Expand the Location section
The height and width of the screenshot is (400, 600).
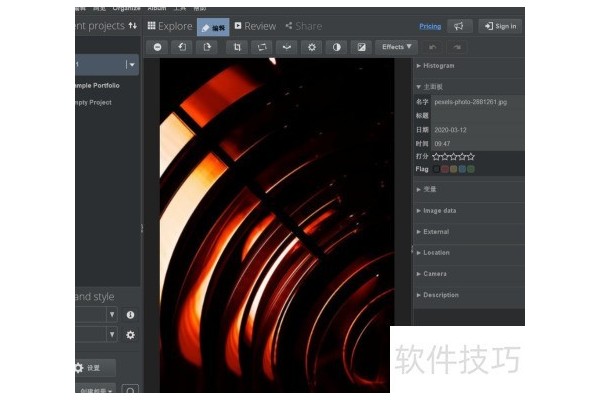click(x=437, y=252)
